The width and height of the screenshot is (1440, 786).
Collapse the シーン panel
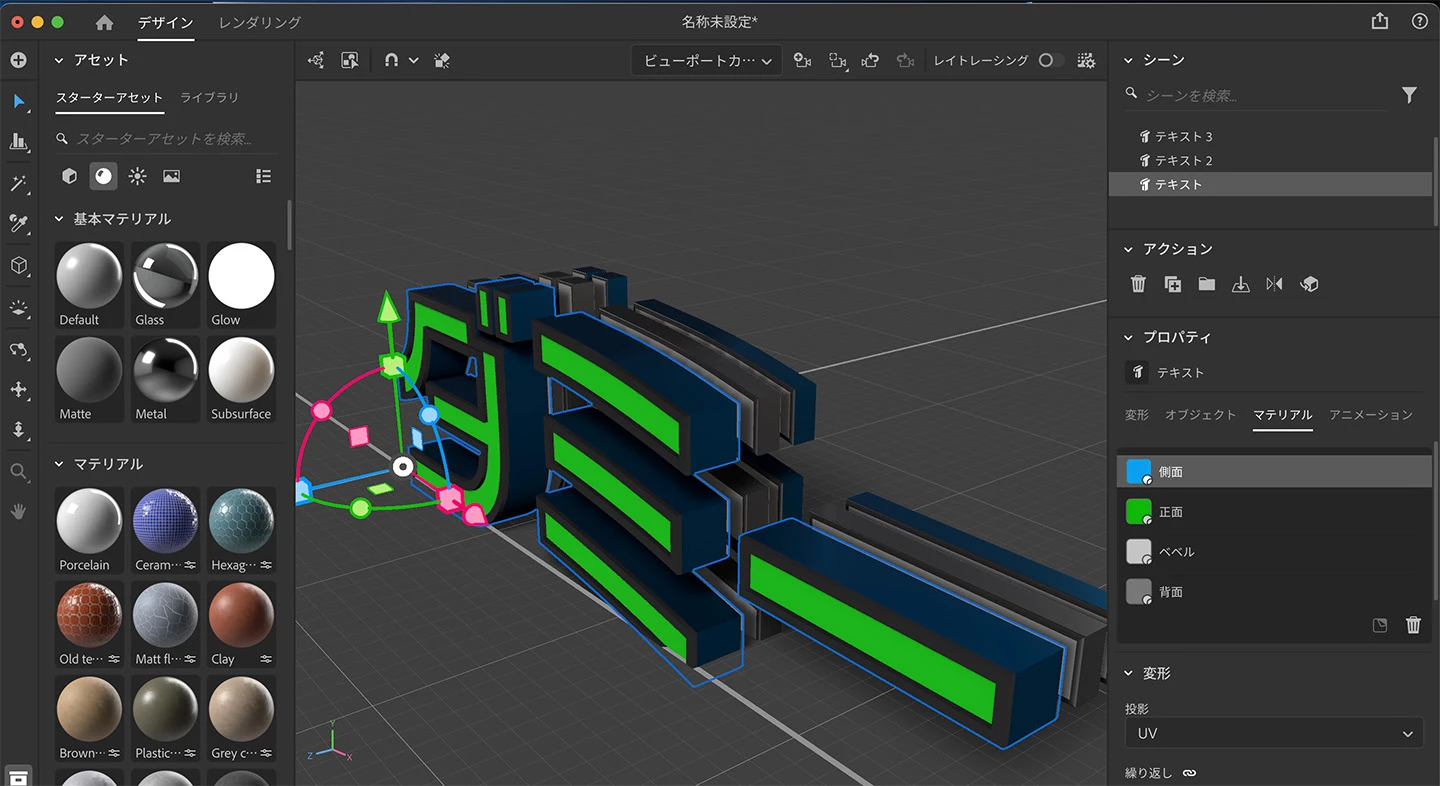(x=1128, y=60)
